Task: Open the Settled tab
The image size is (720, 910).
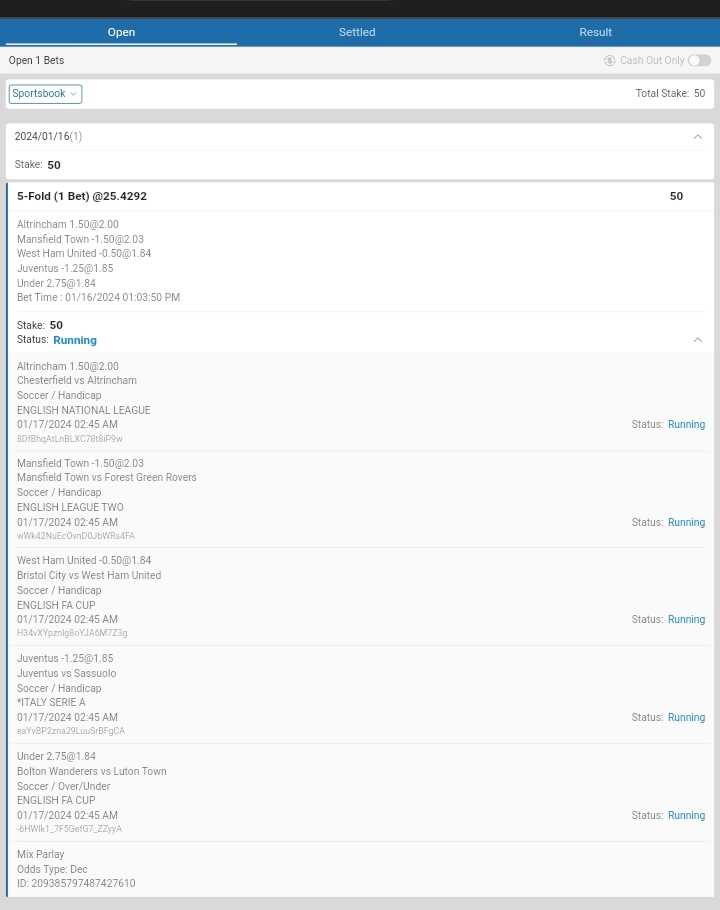Action: [357, 32]
